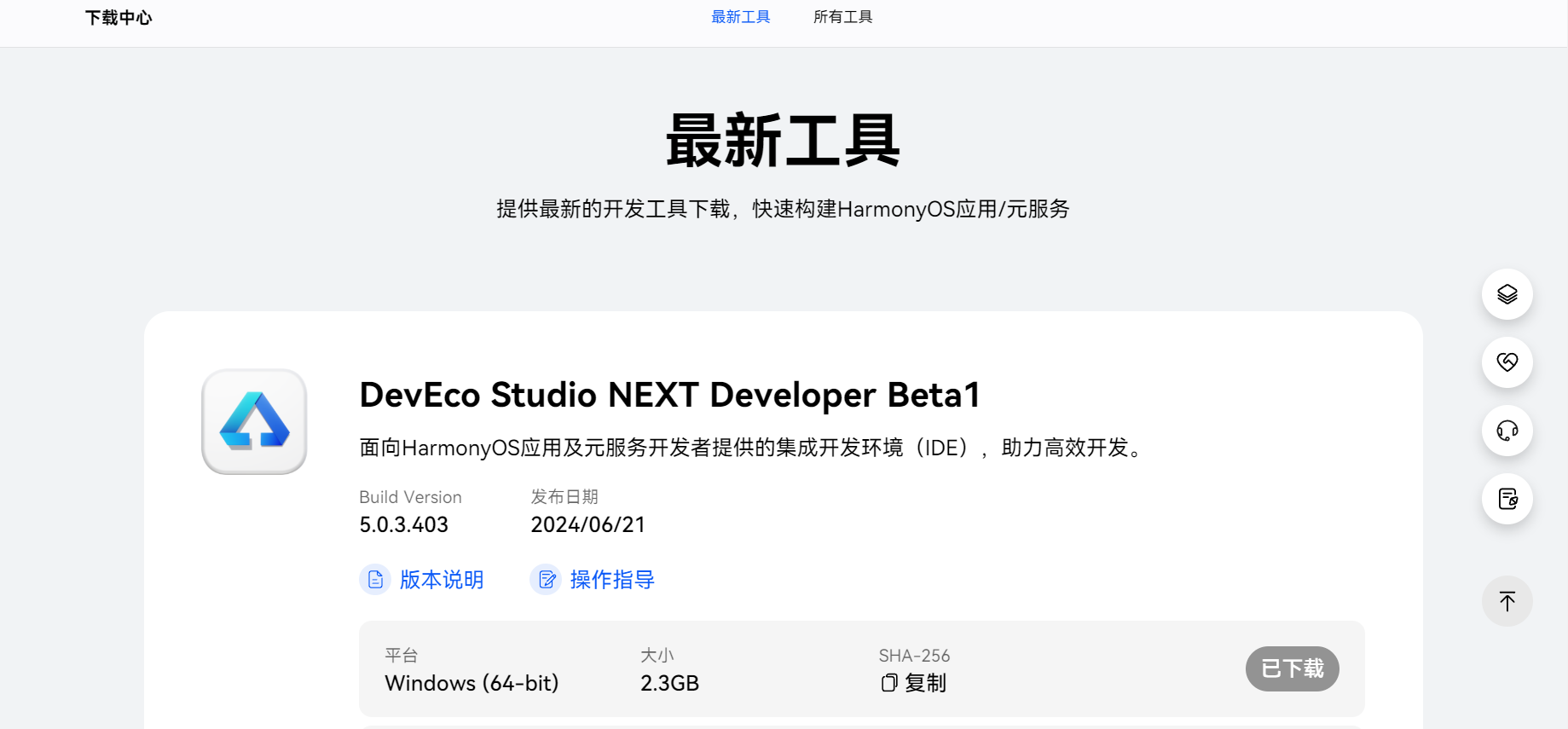The width and height of the screenshot is (1568, 729).
Task: Click build version 5.0.3.403
Action: tap(404, 524)
